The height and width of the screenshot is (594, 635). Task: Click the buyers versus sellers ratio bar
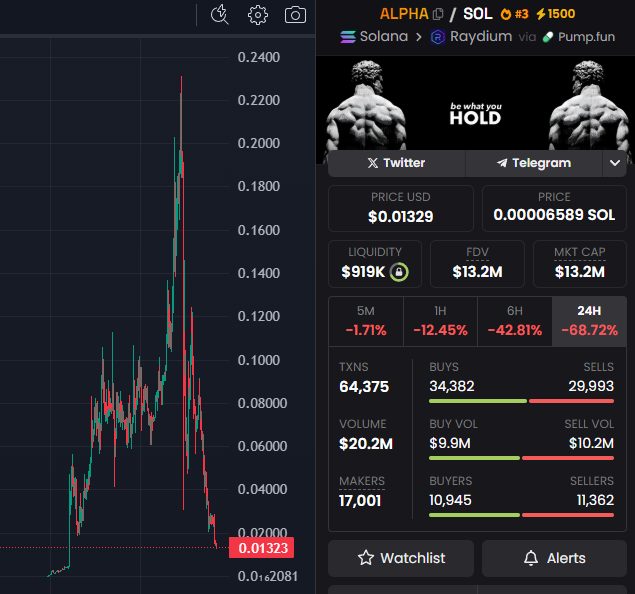(x=522, y=515)
